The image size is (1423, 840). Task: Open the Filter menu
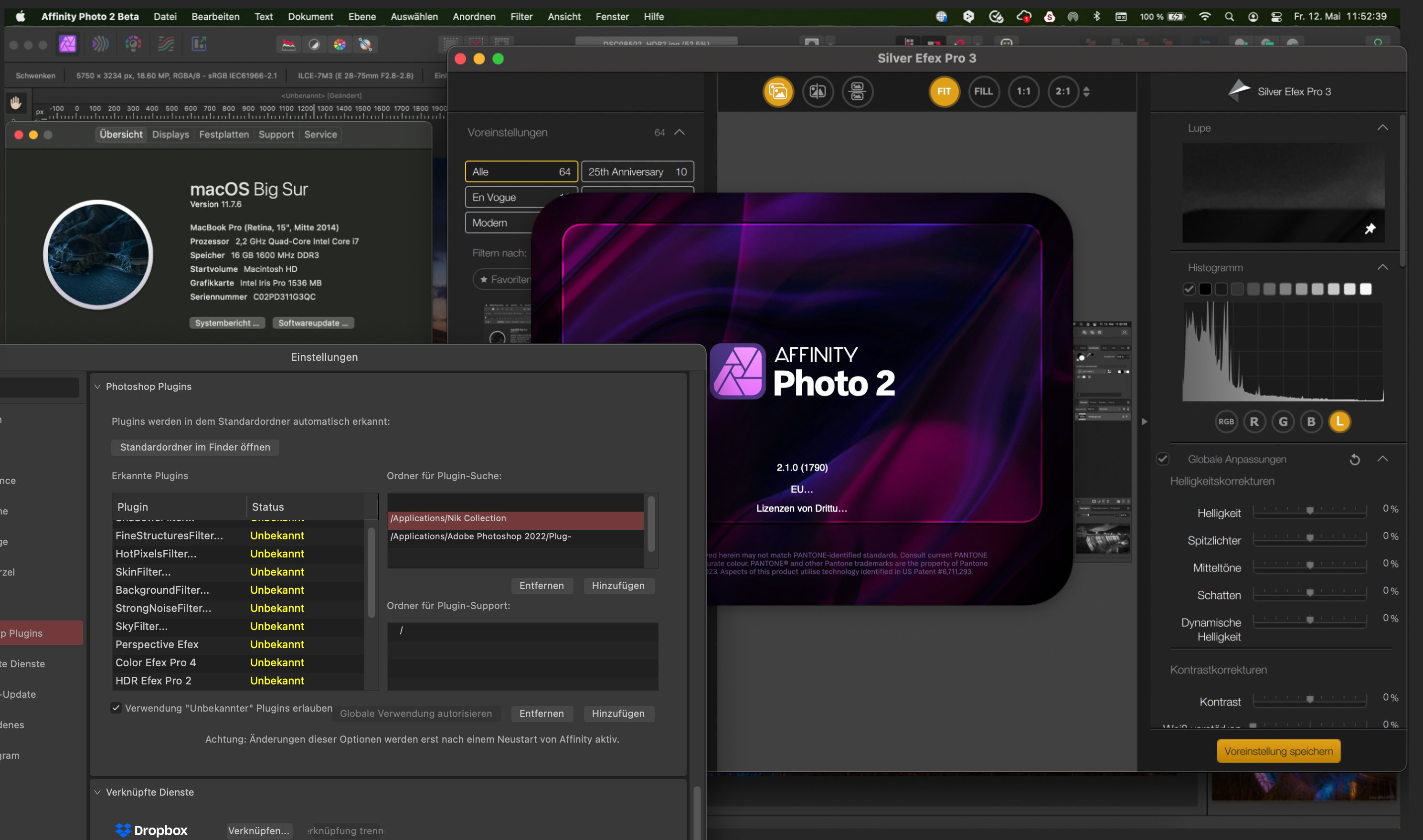click(x=521, y=16)
